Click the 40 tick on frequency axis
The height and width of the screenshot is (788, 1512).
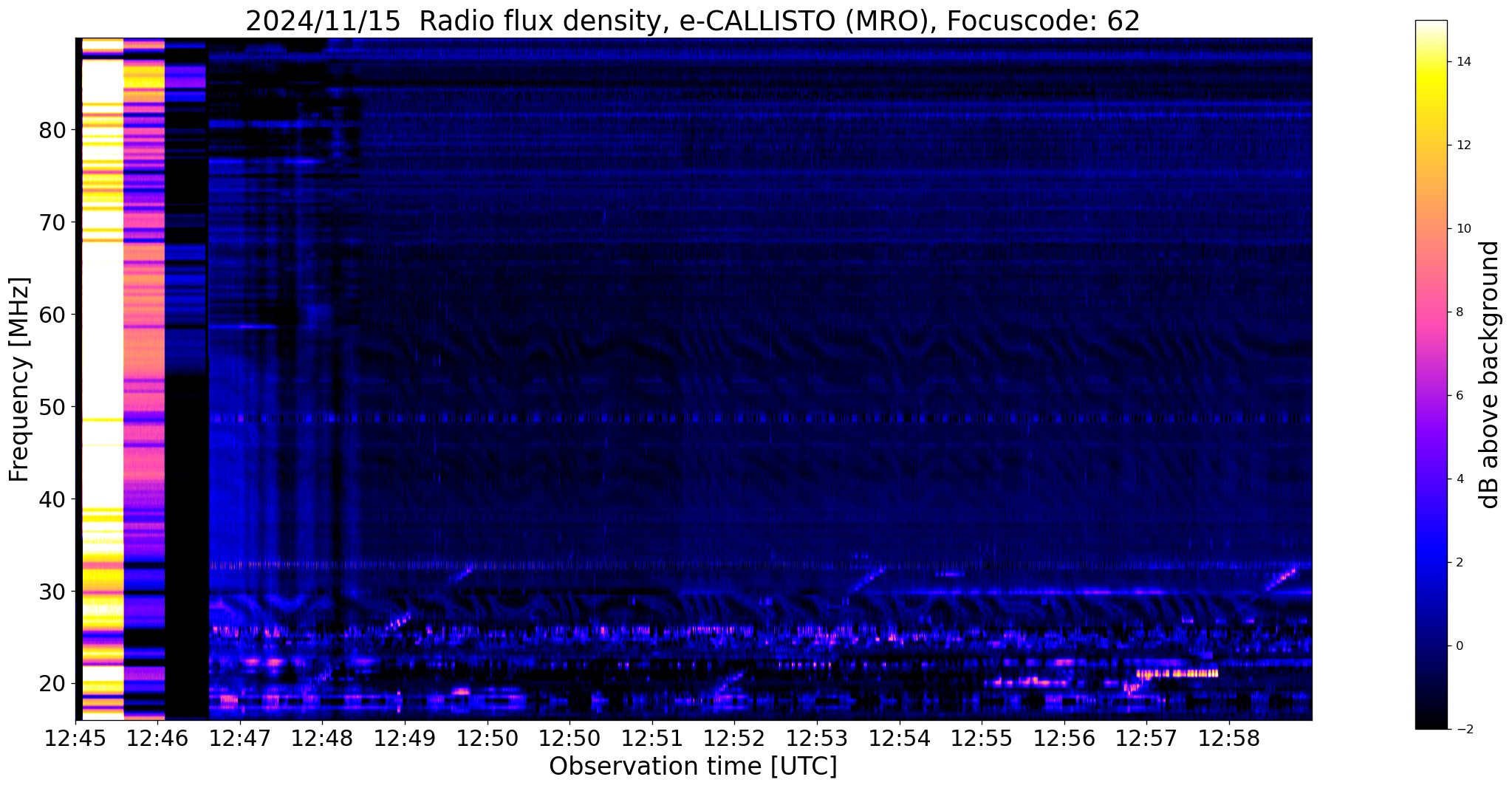[x=52, y=499]
